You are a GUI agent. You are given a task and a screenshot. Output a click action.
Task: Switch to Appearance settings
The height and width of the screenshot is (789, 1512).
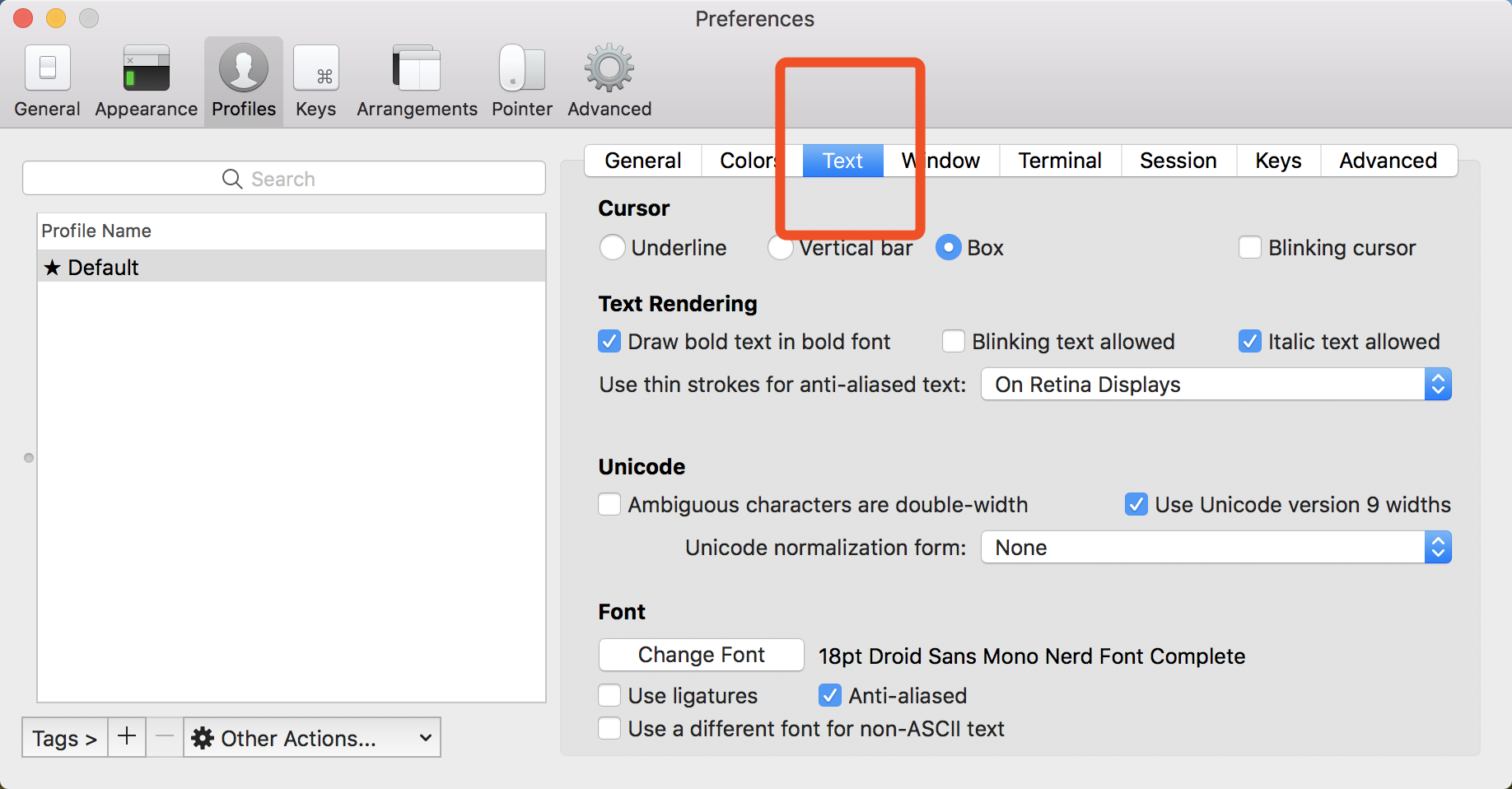tap(145, 78)
